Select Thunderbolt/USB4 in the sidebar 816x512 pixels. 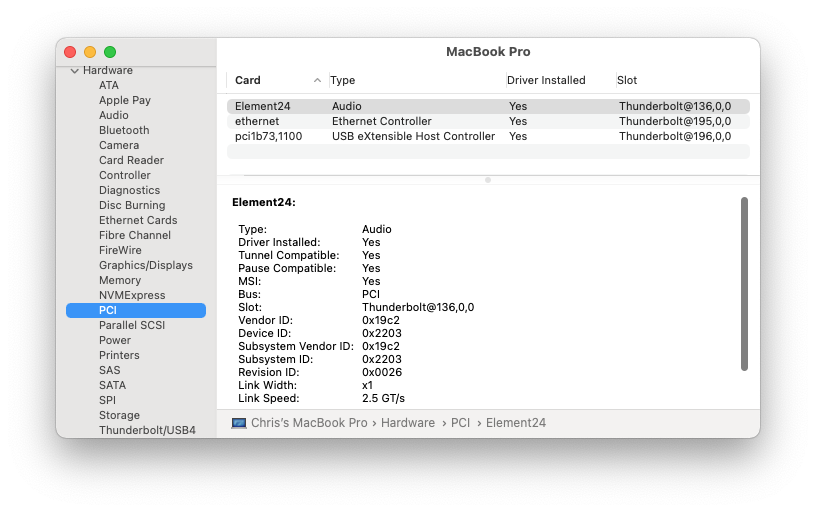click(147, 430)
